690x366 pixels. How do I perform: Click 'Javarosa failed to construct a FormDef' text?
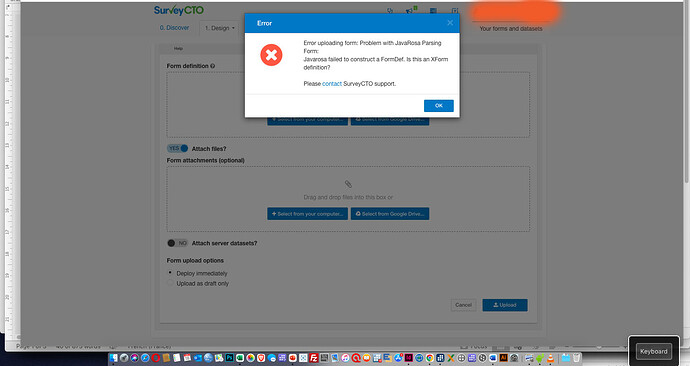pyautogui.click(x=354, y=59)
